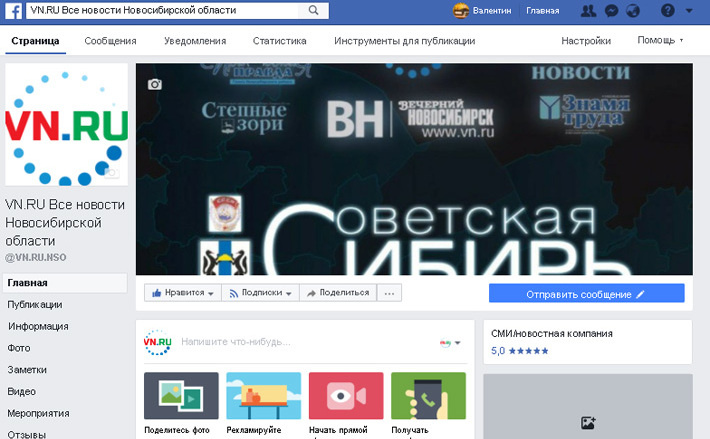Click Отправить сообщение button
Screen dimensions: 710x439
(586, 293)
